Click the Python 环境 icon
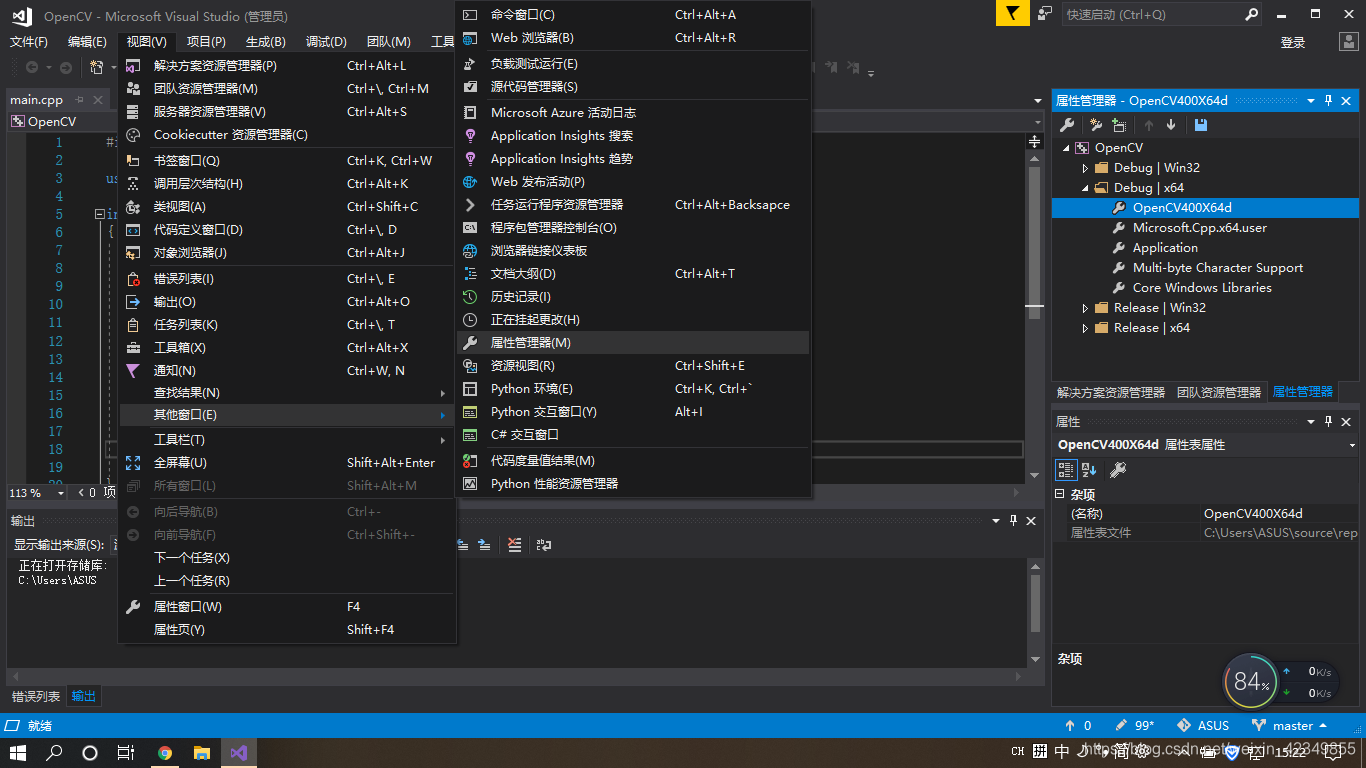1366x768 pixels. click(470, 388)
